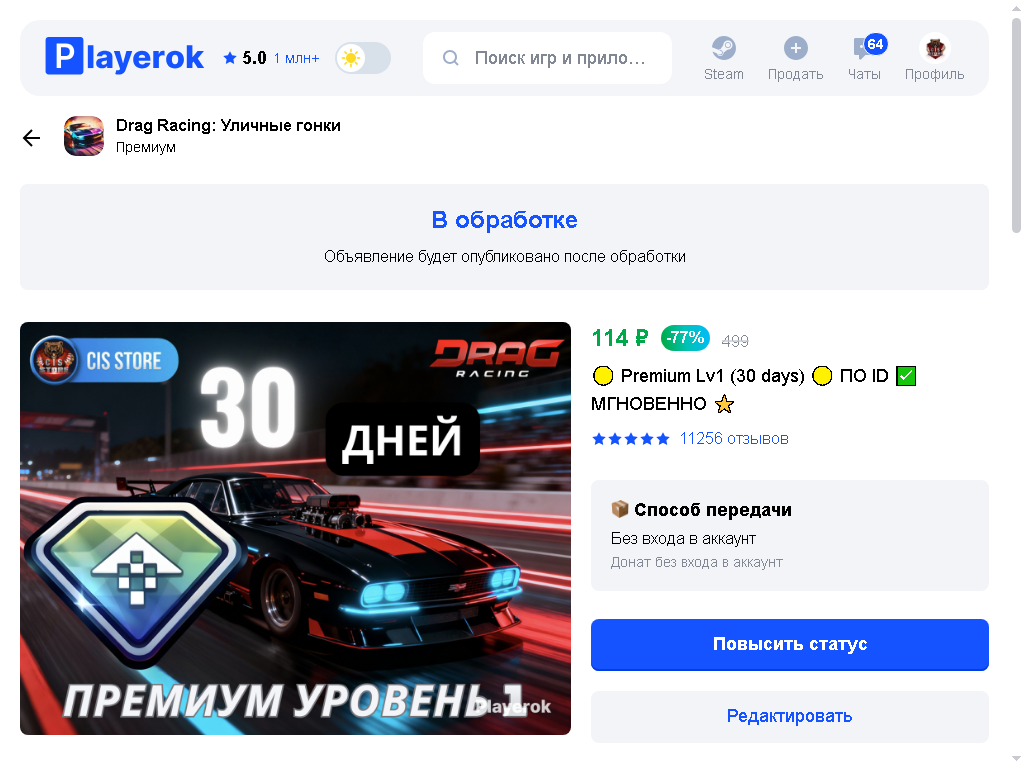Go back using the left arrow
1024x768 pixels.
click(x=31, y=138)
